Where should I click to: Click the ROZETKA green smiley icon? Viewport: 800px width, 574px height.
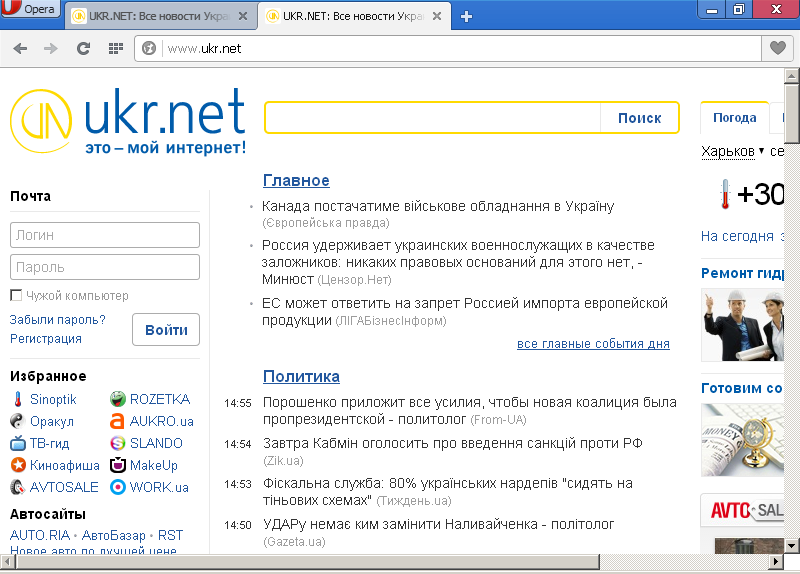(118, 399)
